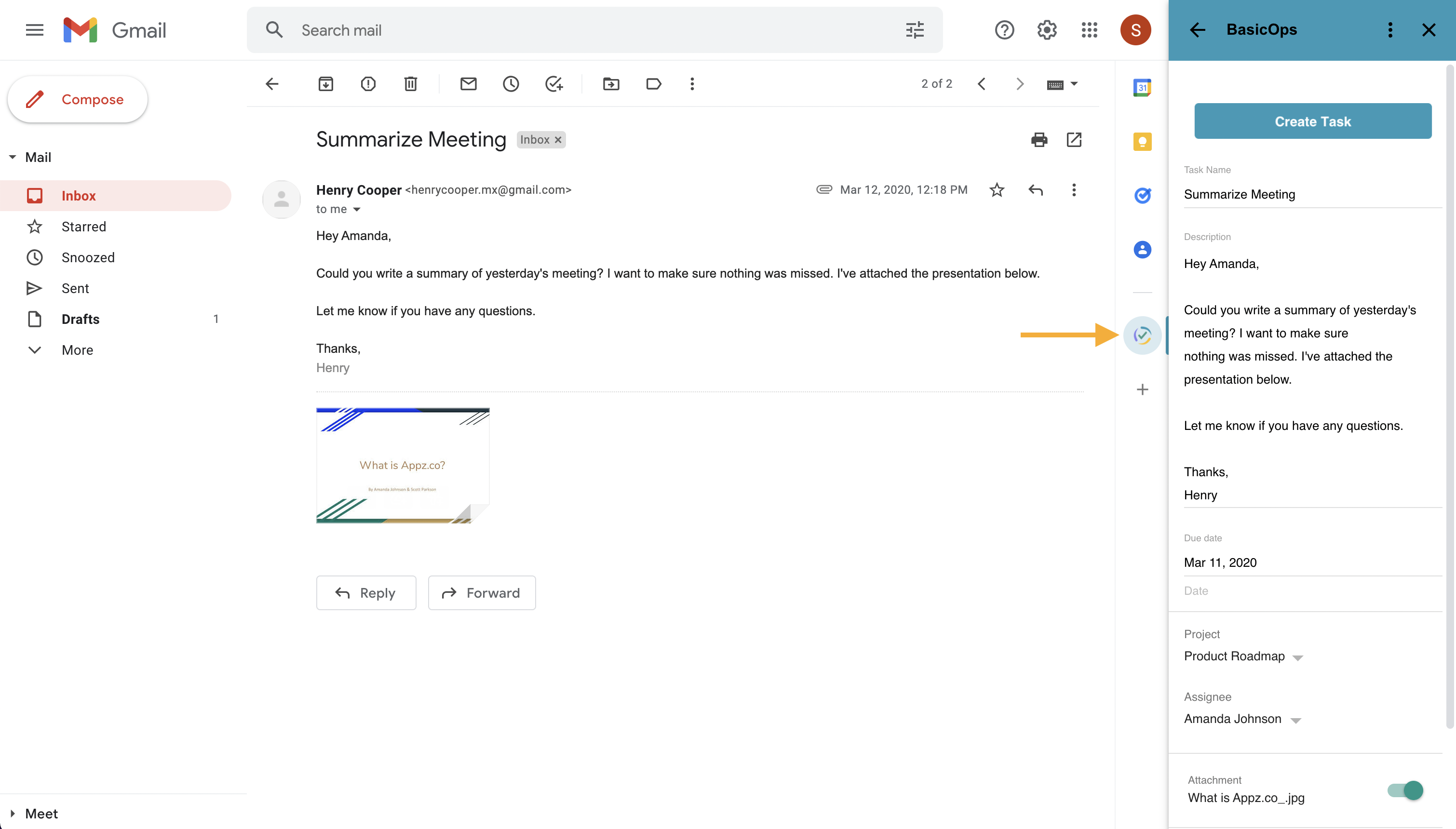Star Henry Cooper's message

997,189
